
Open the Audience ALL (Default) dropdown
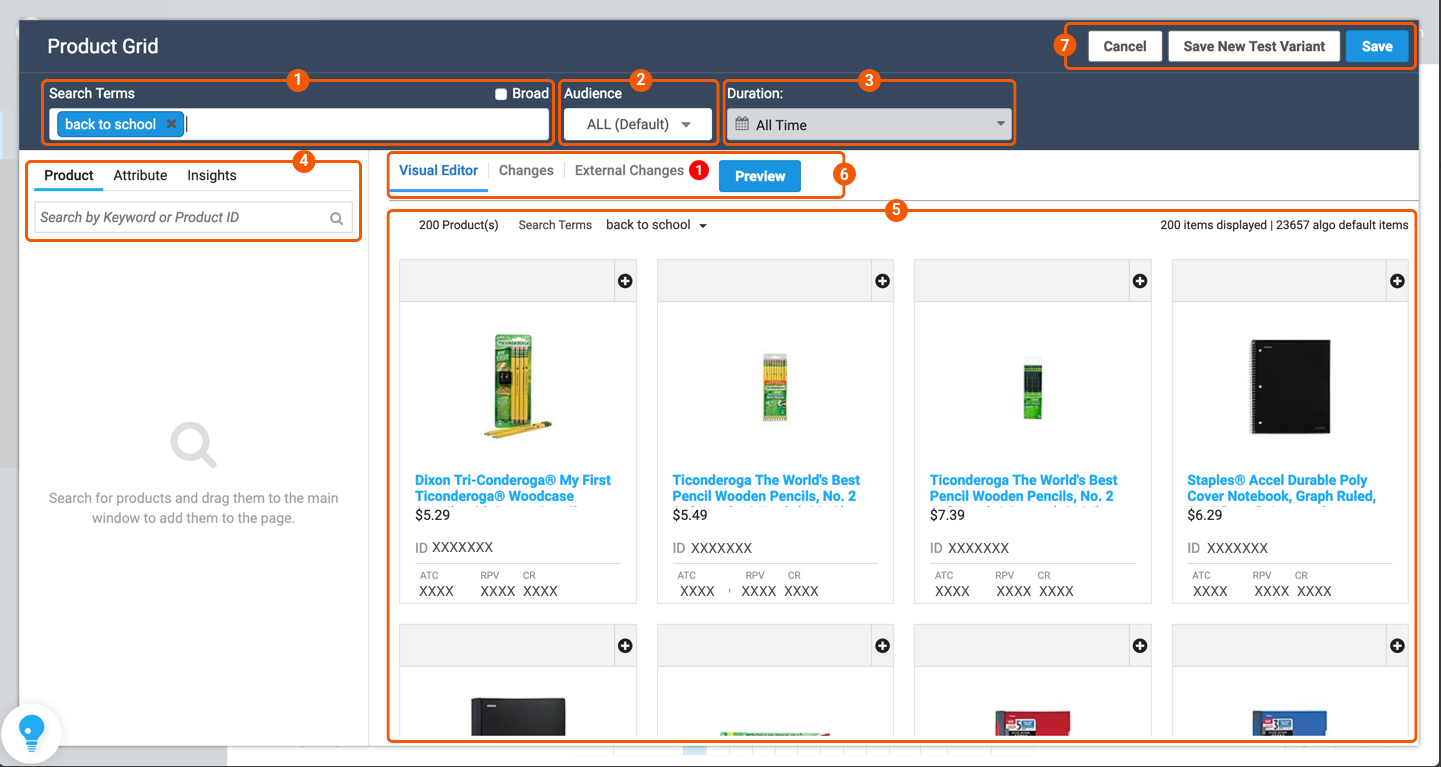point(638,124)
